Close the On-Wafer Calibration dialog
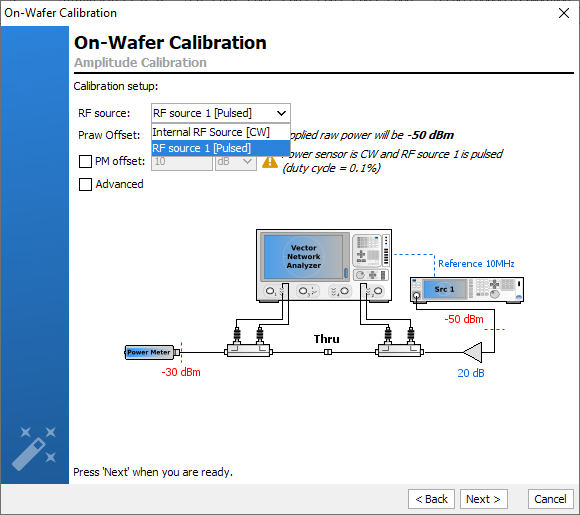The image size is (580, 515). pos(564,13)
